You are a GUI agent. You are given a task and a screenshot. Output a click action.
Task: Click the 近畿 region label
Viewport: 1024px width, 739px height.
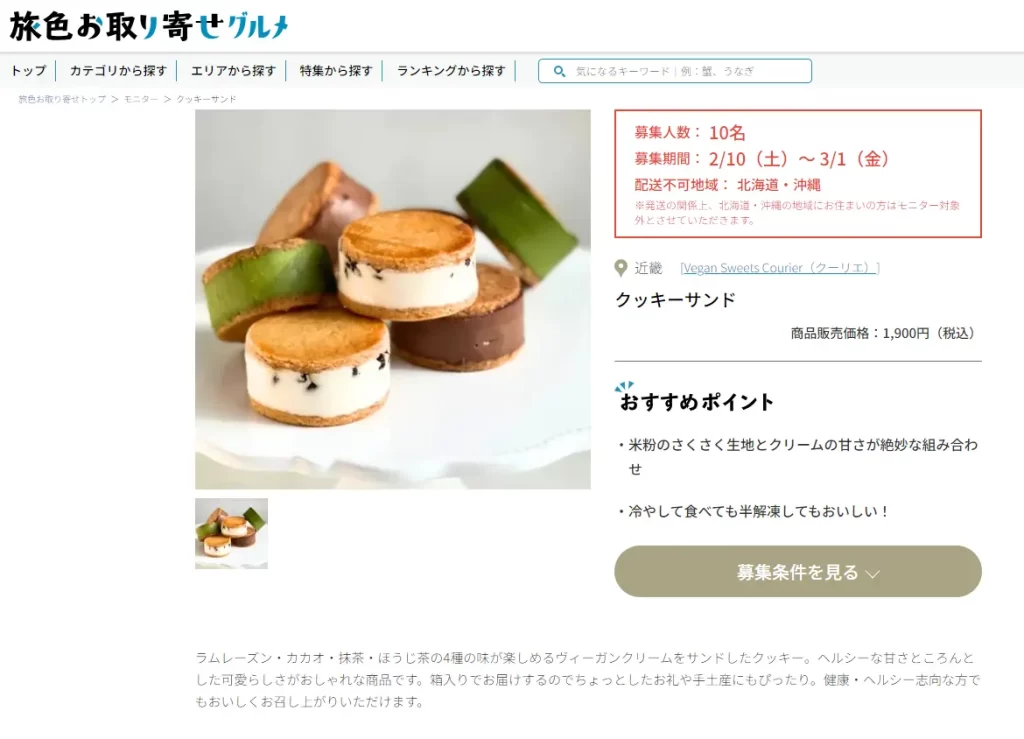point(648,268)
